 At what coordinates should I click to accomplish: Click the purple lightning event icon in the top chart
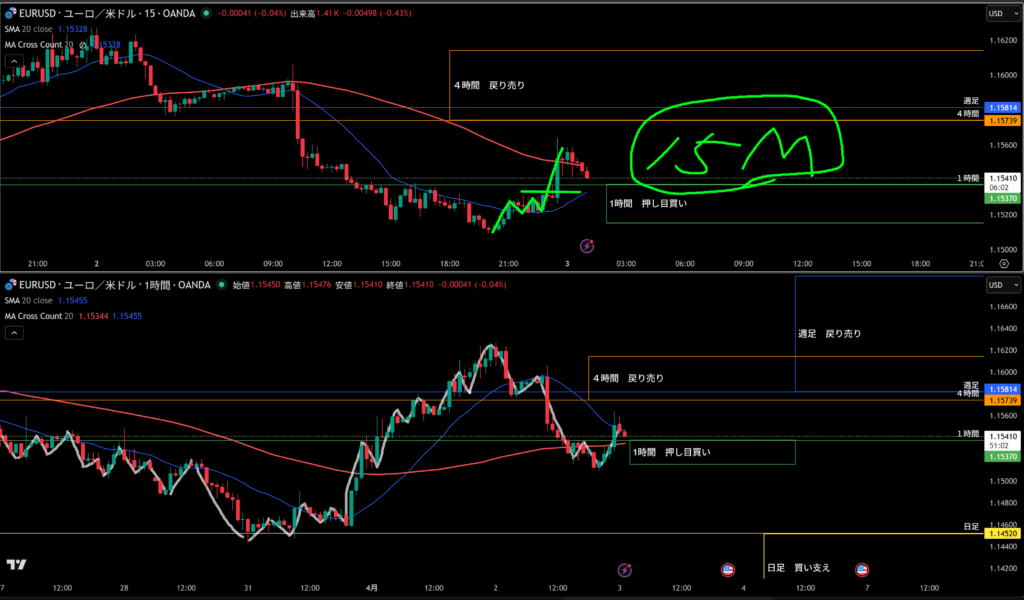coord(589,244)
